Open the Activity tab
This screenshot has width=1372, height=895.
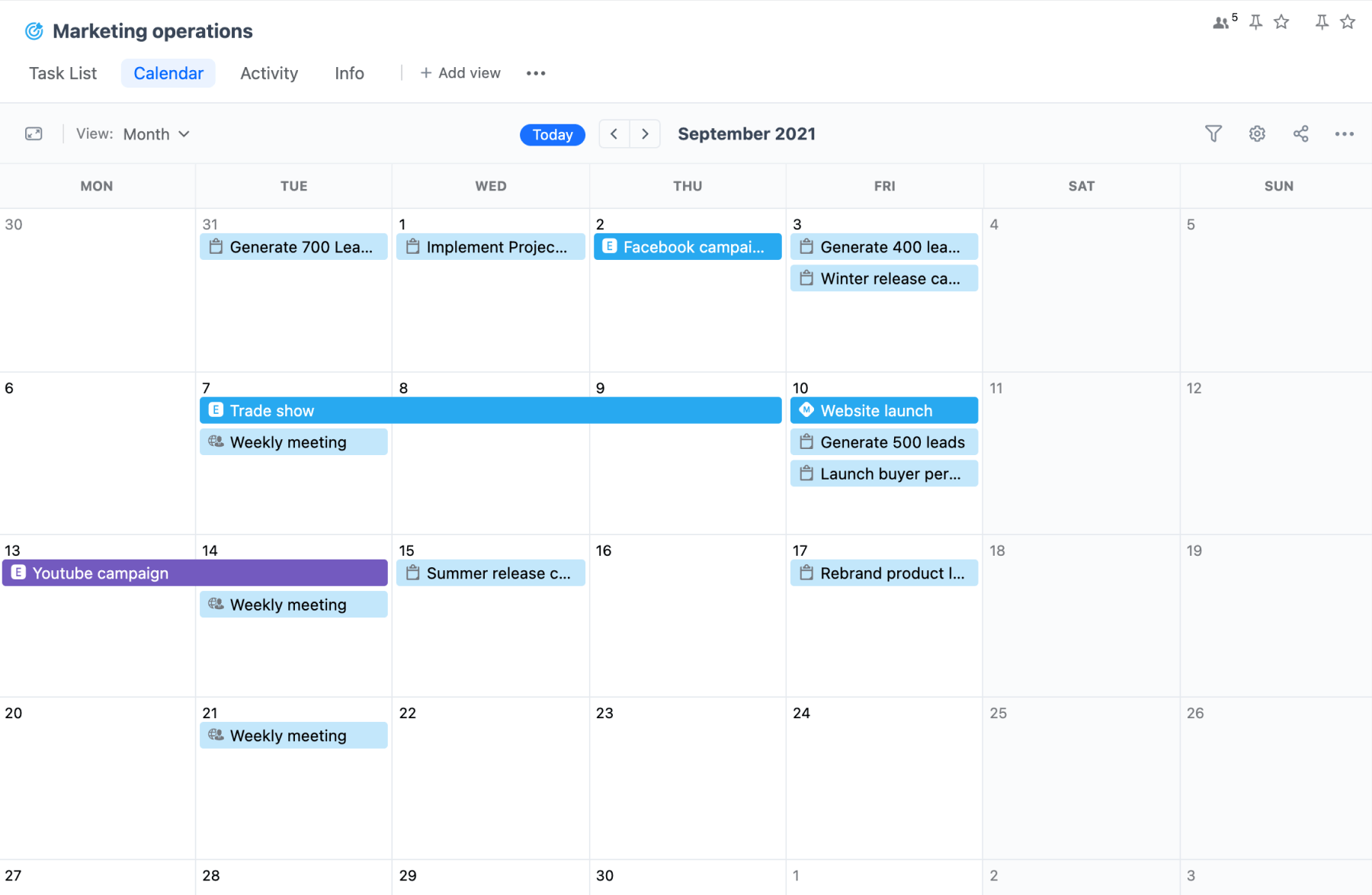[x=268, y=73]
